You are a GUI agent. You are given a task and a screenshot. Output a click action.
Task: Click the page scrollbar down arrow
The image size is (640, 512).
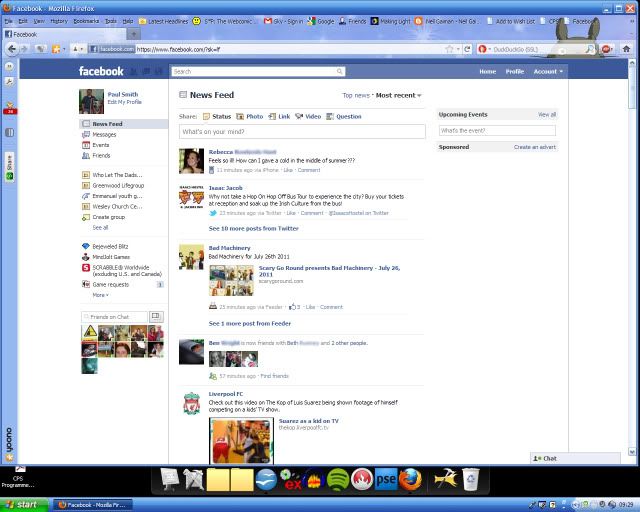point(632,452)
